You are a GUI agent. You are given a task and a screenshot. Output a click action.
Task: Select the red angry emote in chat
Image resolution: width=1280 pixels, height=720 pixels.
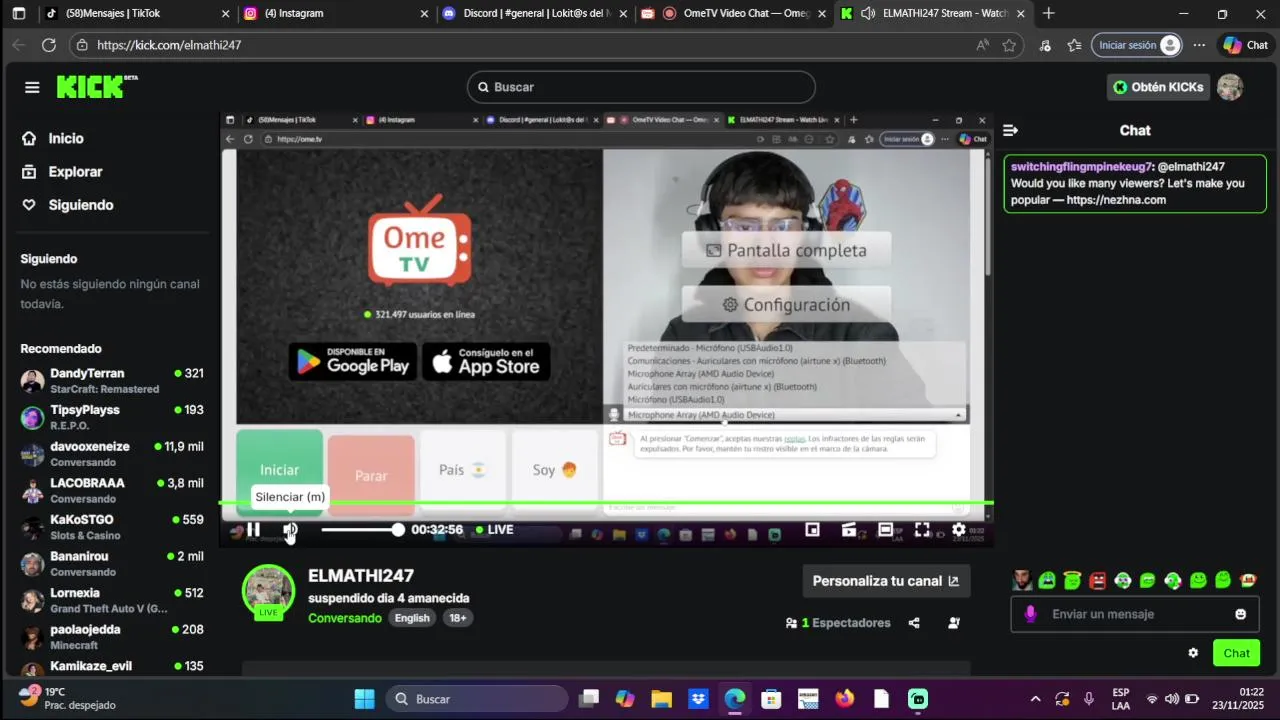1097,580
